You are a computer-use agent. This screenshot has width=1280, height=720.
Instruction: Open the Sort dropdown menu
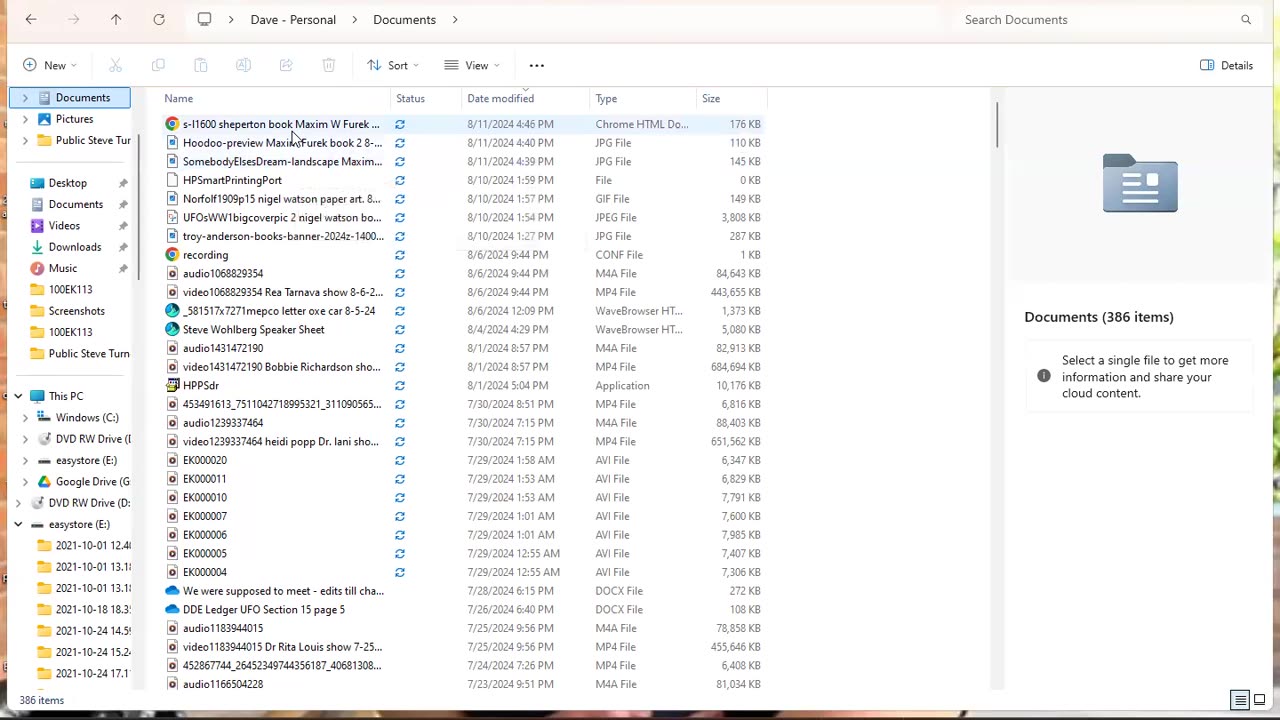pos(393,65)
